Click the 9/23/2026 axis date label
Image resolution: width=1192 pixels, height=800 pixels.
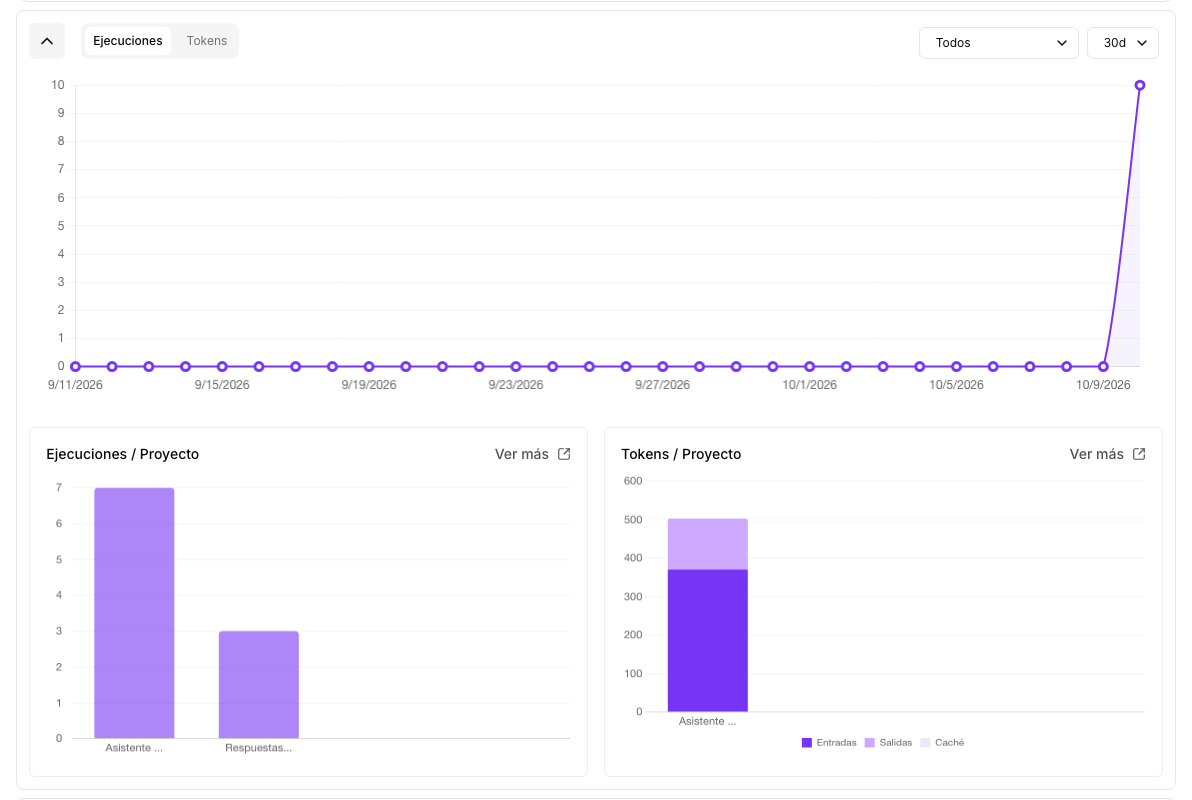[515, 385]
